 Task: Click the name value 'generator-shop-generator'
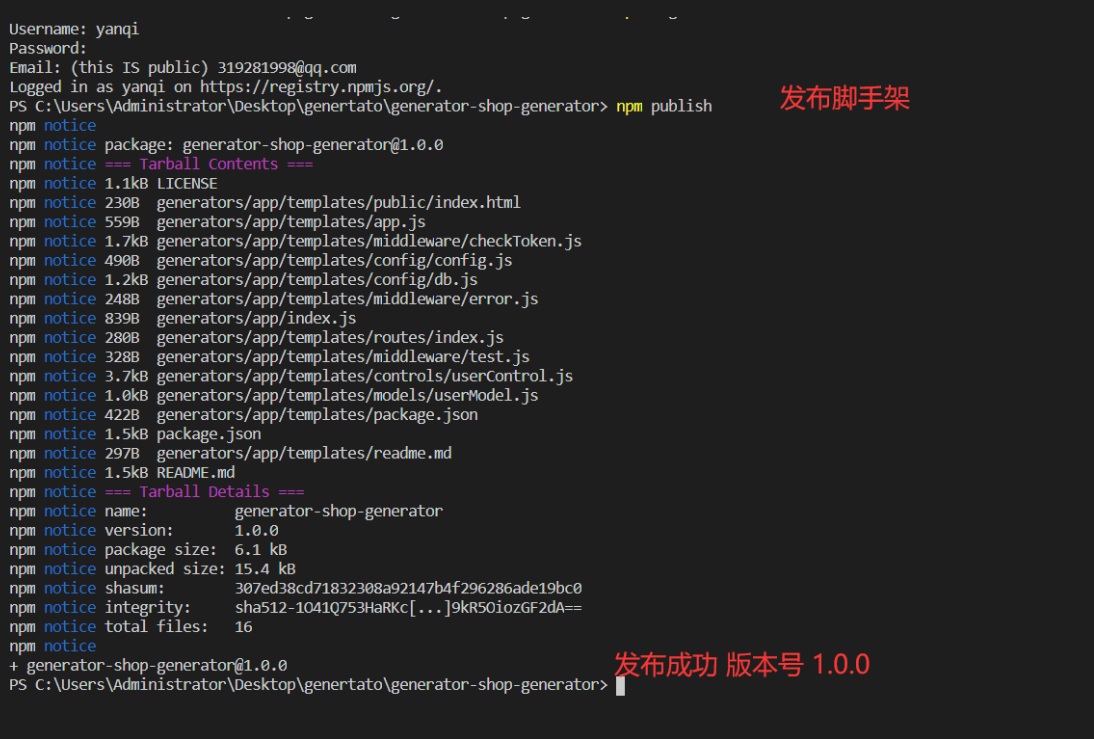point(338,512)
